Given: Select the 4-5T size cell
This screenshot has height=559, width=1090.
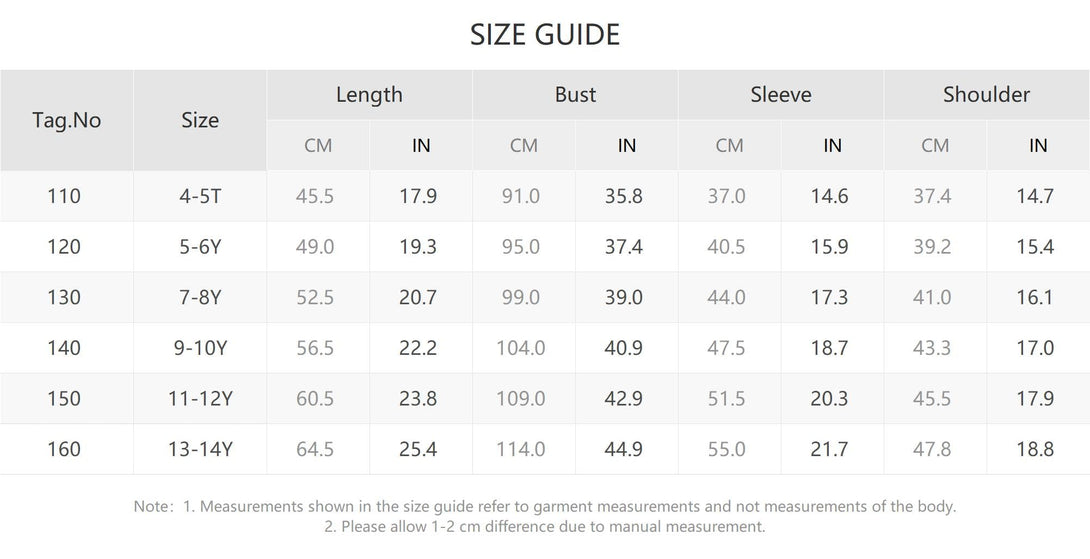Looking at the screenshot, I should point(200,196).
